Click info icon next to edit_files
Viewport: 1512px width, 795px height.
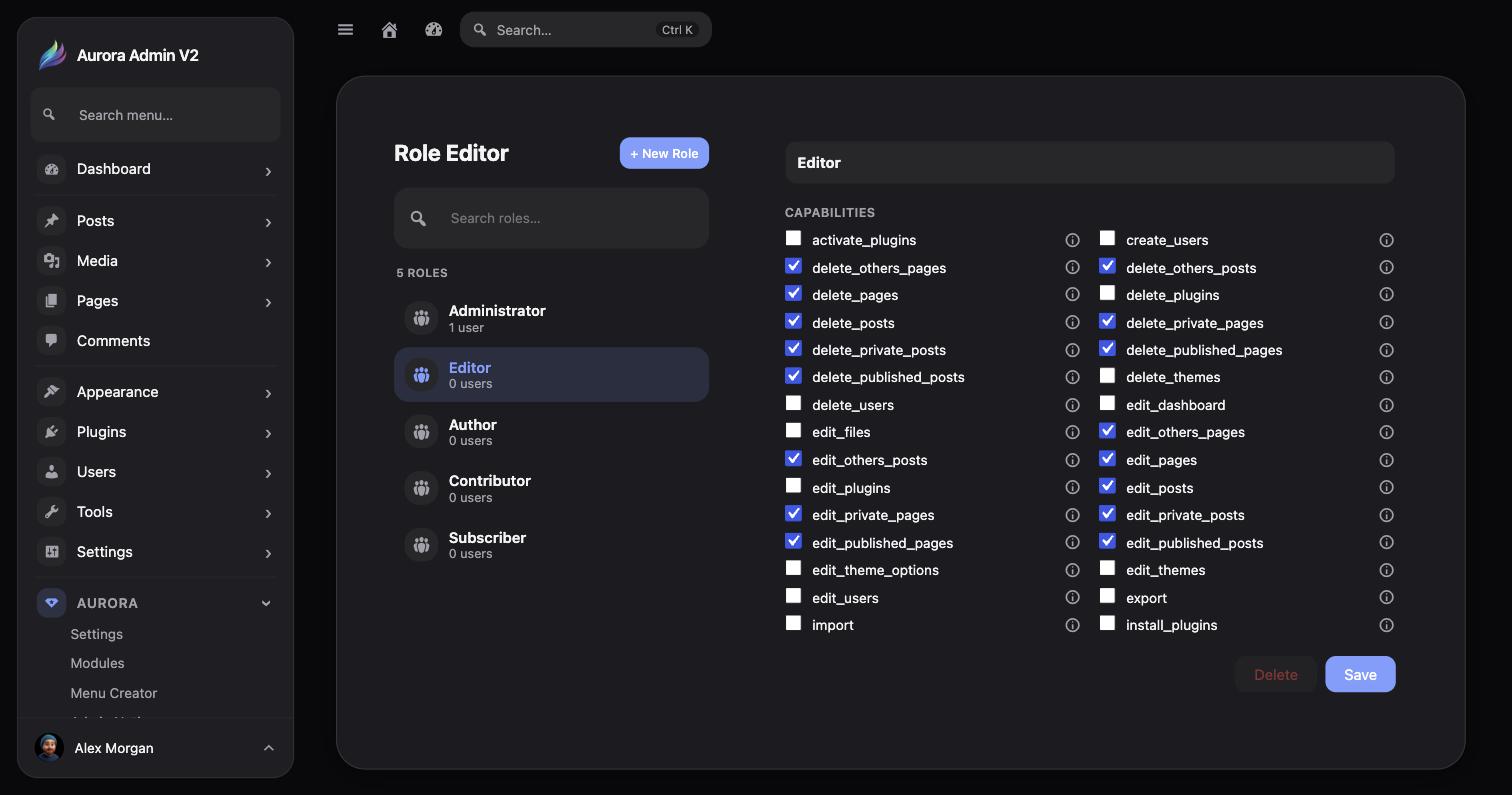pos(1072,432)
